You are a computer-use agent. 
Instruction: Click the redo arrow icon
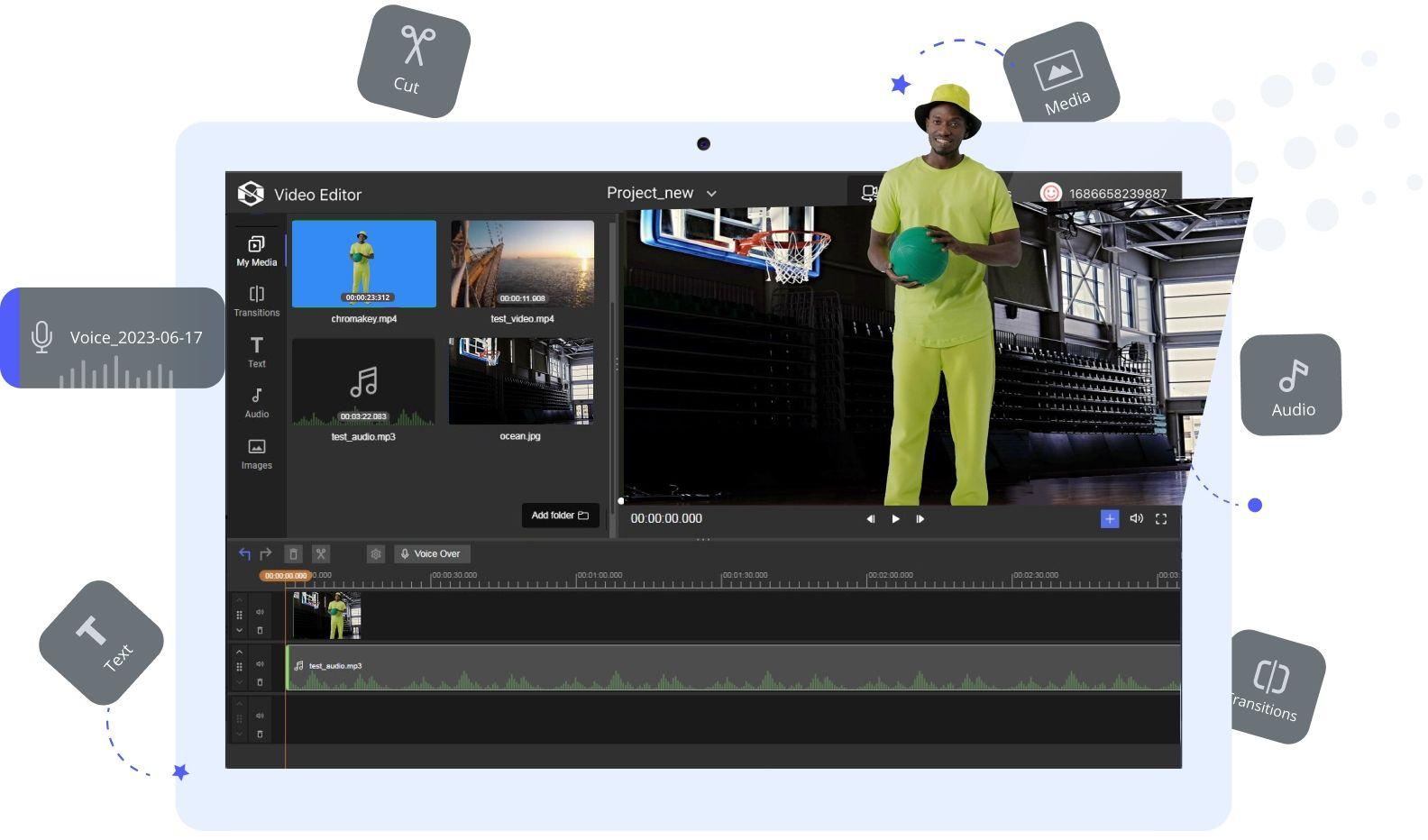point(266,554)
